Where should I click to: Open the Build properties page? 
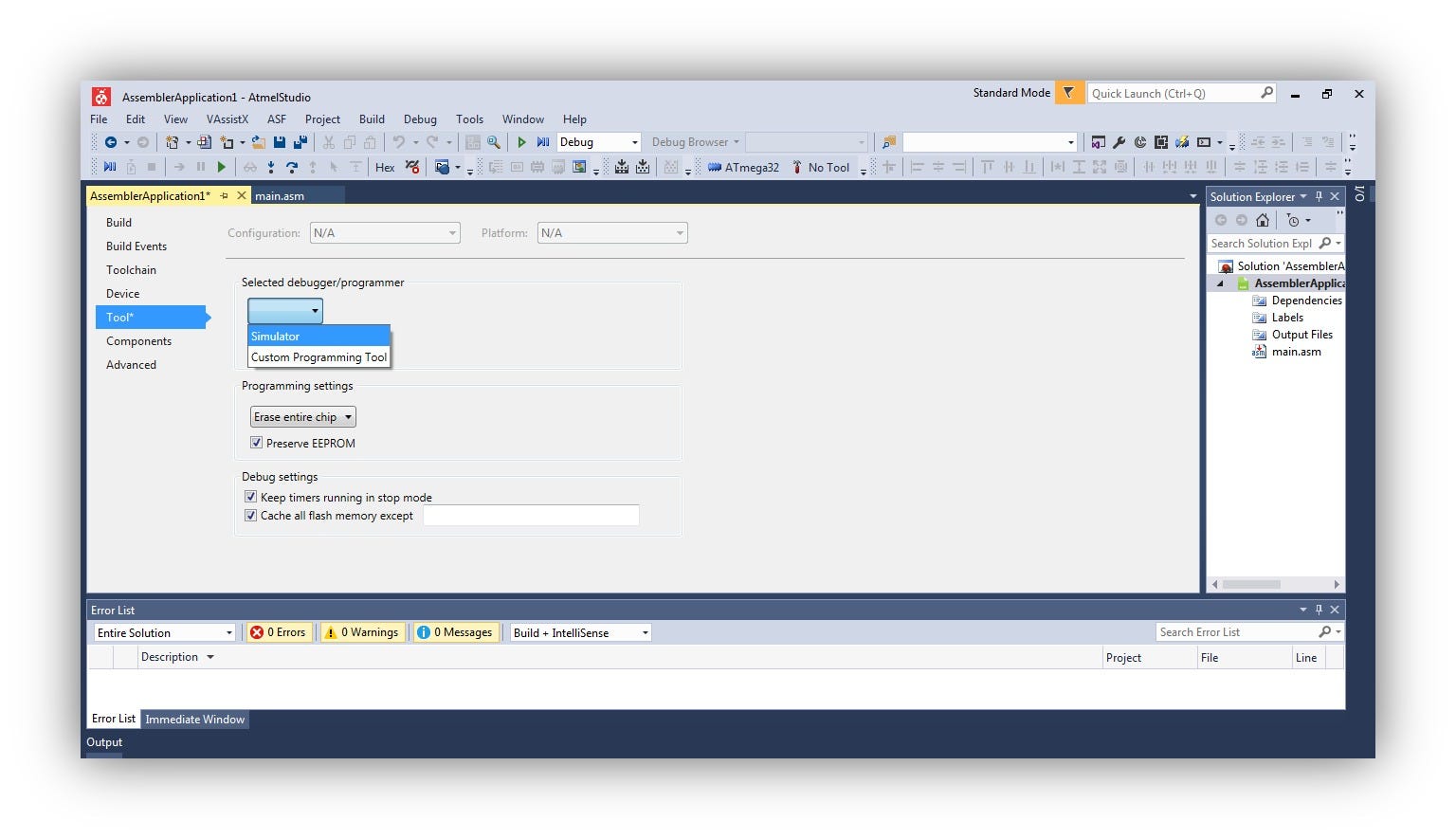coord(119,223)
